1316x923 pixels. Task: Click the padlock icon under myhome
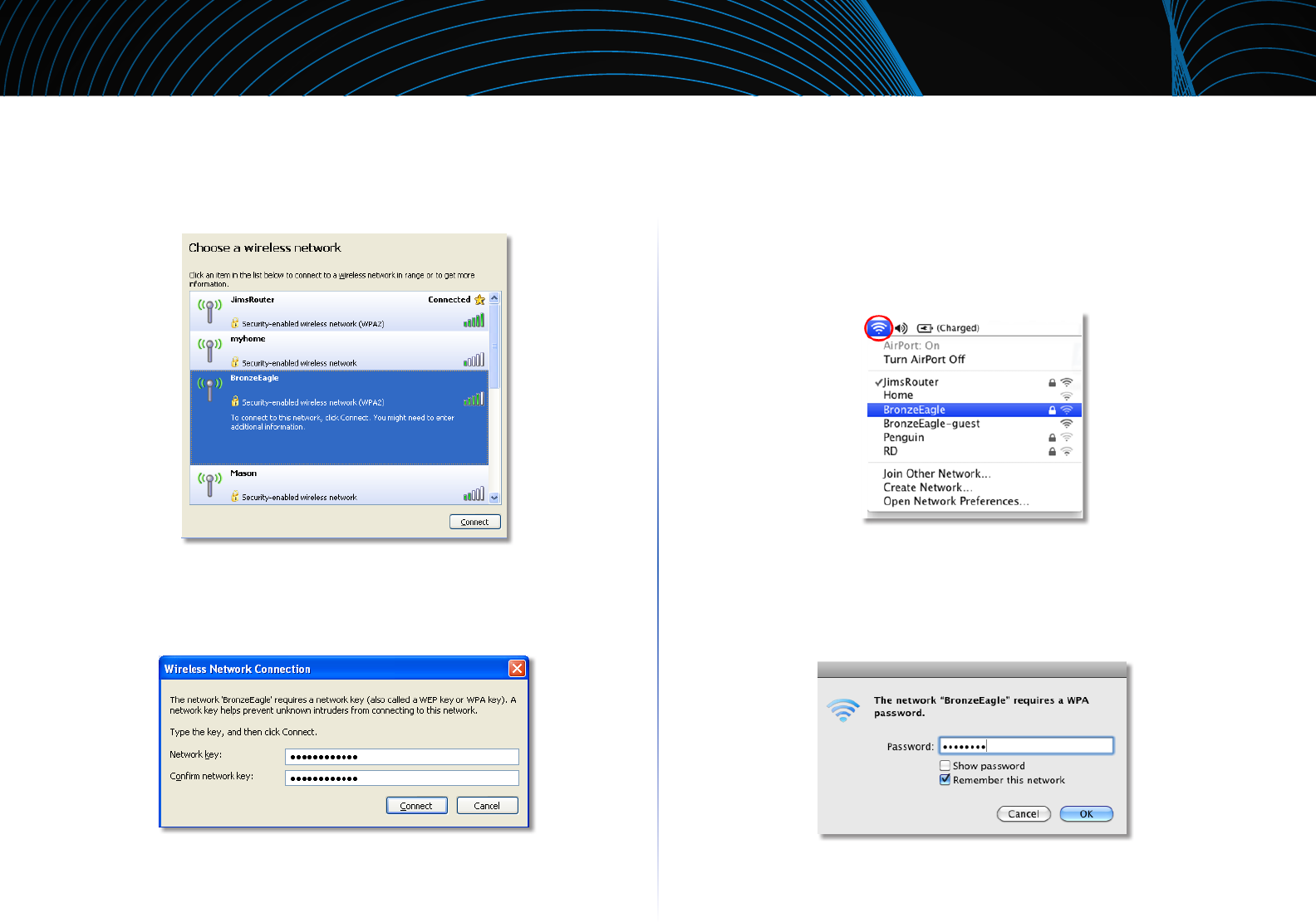pos(235,362)
